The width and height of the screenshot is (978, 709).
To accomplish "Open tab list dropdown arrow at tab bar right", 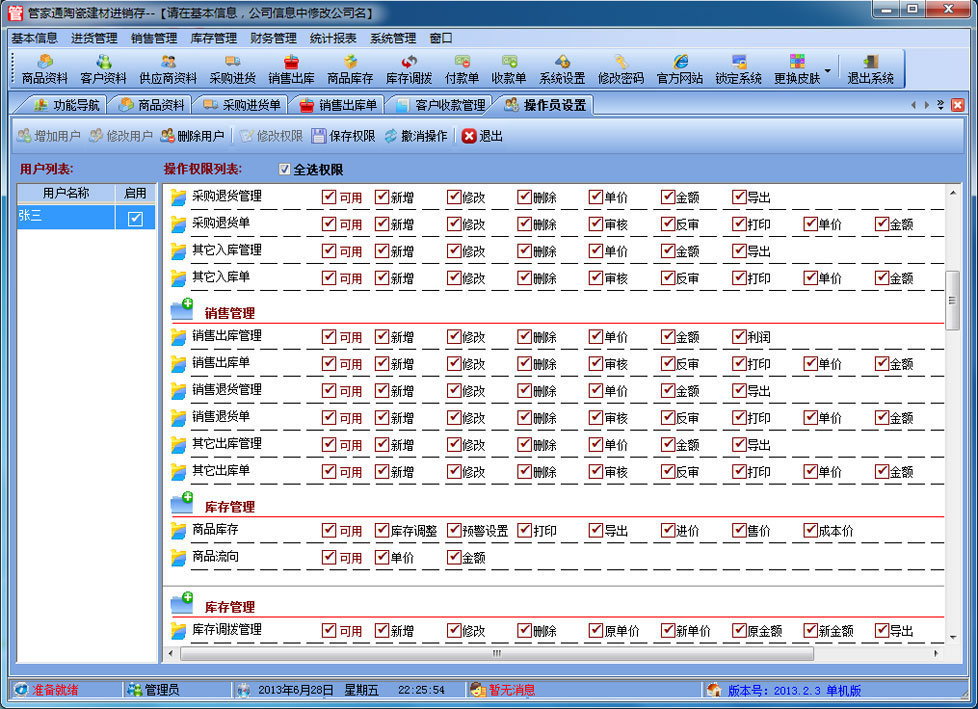I will point(940,105).
